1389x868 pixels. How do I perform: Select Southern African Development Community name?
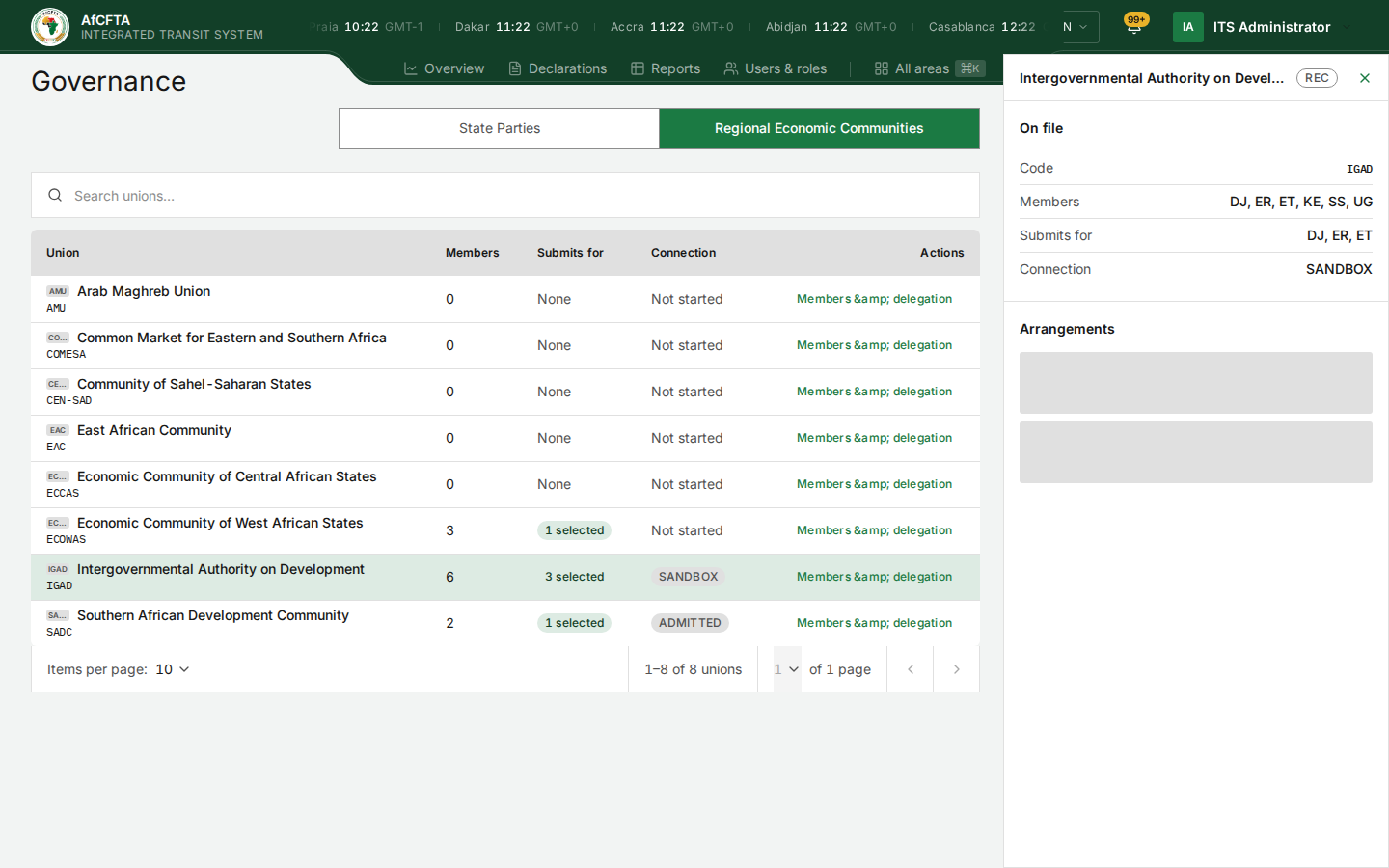213,615
